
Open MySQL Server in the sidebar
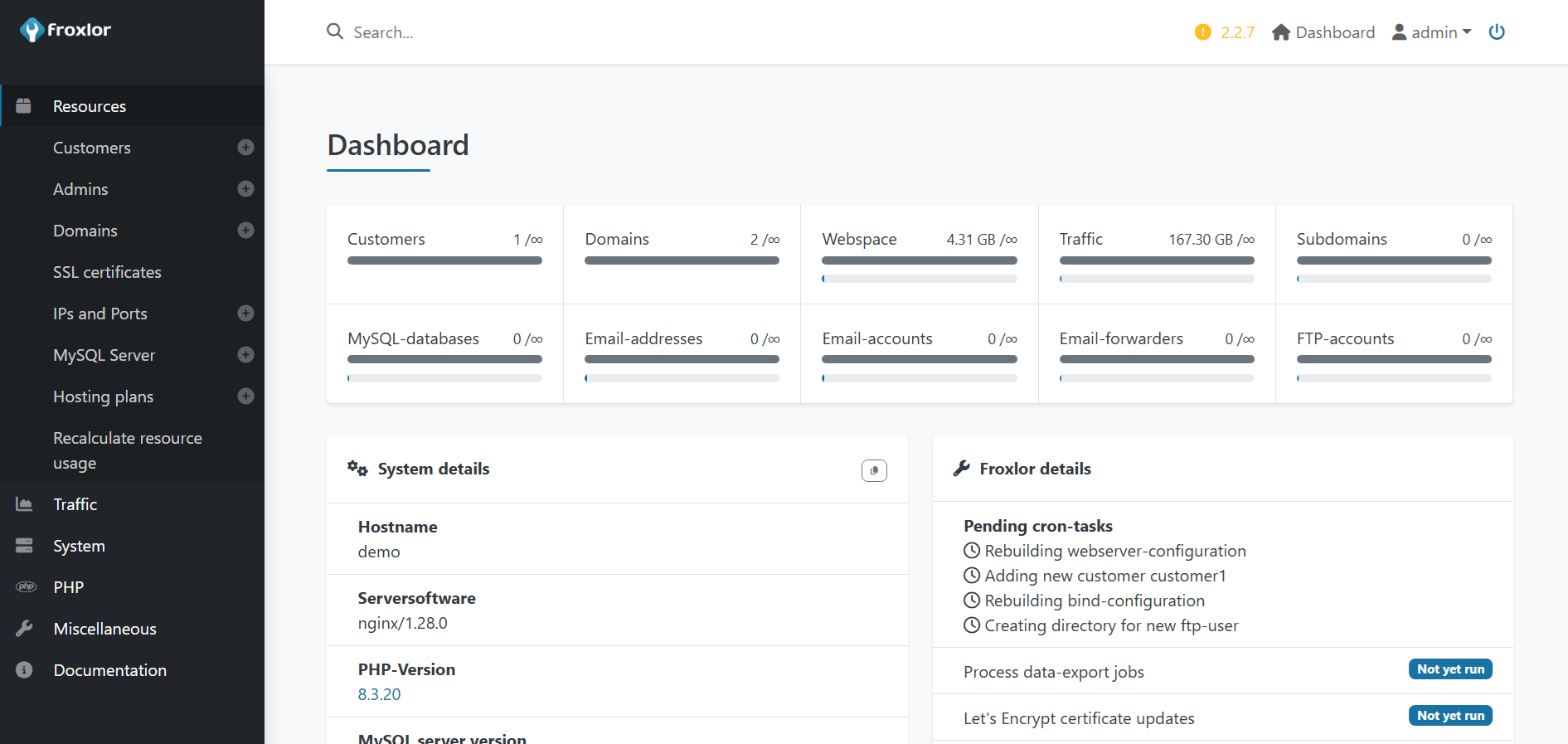pos(104,355)
